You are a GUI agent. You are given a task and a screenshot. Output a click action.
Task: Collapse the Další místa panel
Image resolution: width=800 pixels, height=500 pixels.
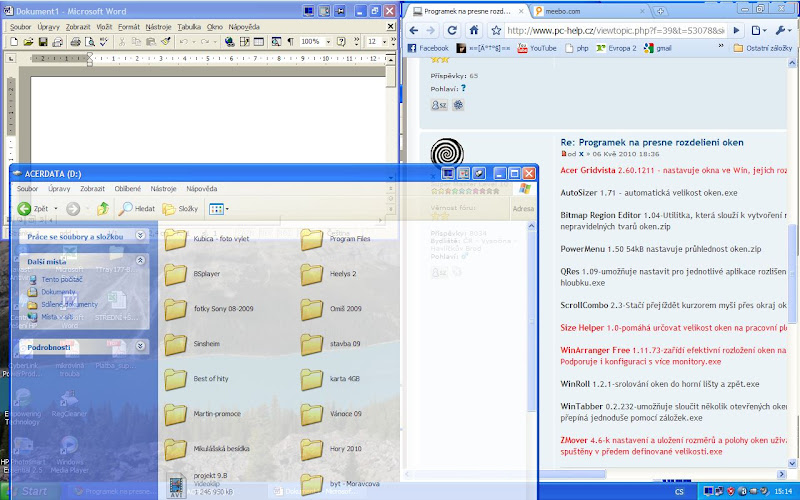(140, 260)
